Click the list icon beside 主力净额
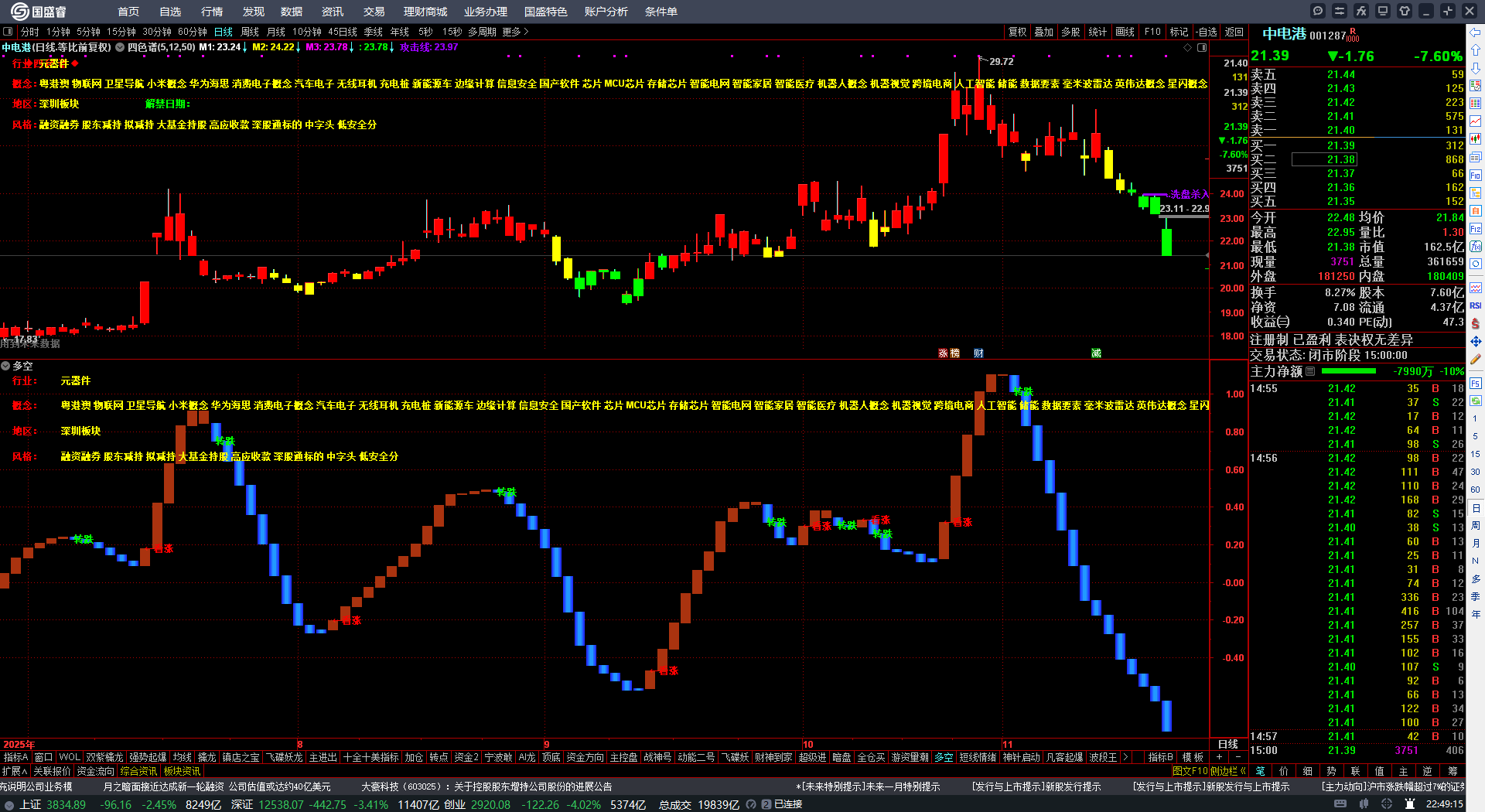 point(1310,371)
